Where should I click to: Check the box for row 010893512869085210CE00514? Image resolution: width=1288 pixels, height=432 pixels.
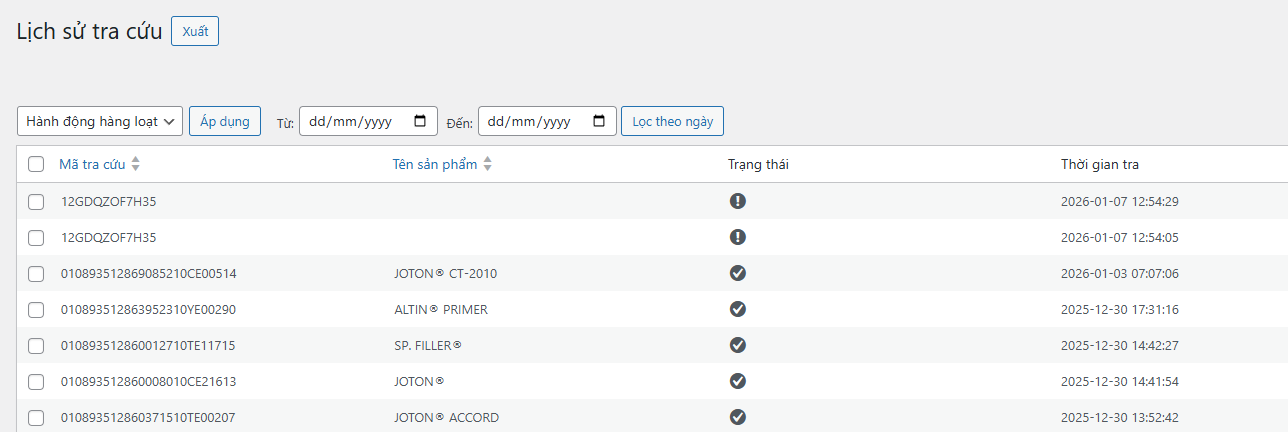[x=36, y=274]
